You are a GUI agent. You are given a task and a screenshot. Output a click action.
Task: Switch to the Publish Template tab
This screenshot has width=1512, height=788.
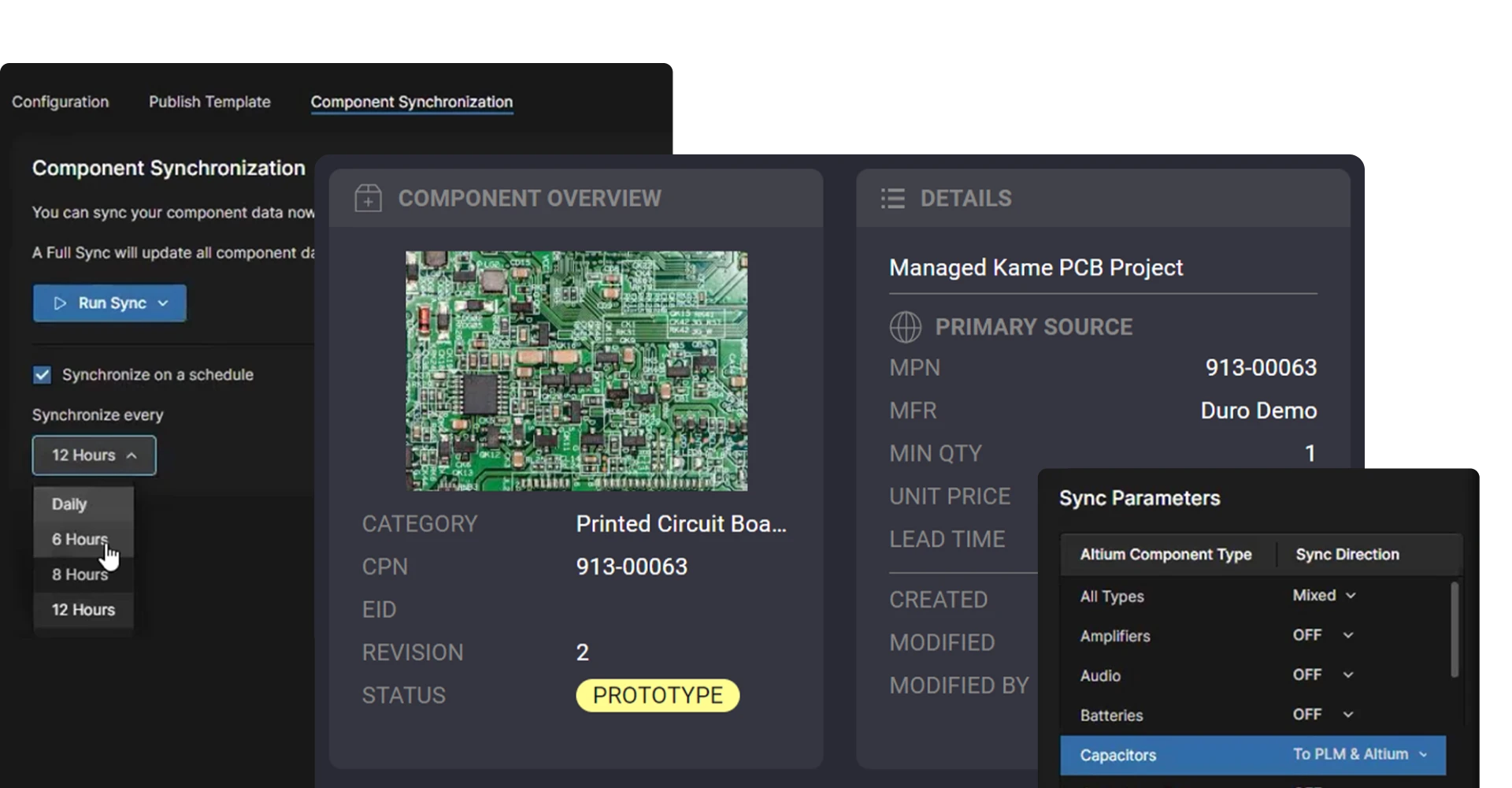(209, 102)
